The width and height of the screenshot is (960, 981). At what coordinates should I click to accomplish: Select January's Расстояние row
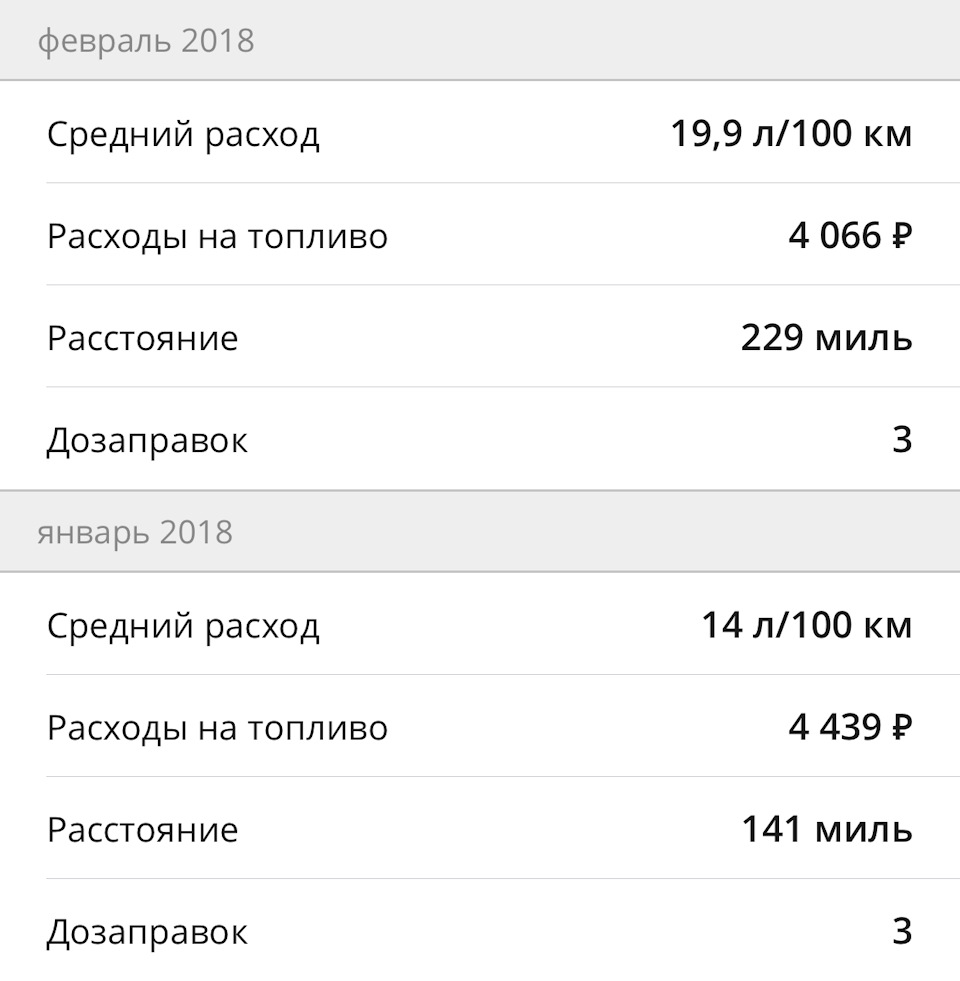click(480, 828)
